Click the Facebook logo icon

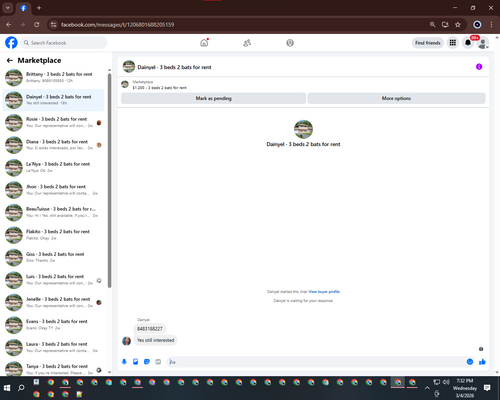pos(11,43)
